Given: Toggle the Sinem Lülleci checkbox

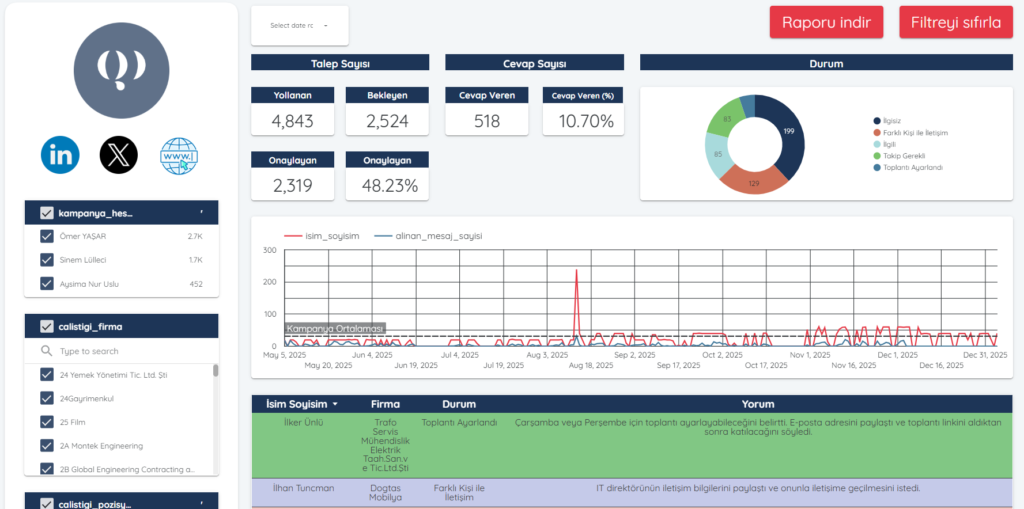Looking at the screenshot, I should (x=46, y=260).
